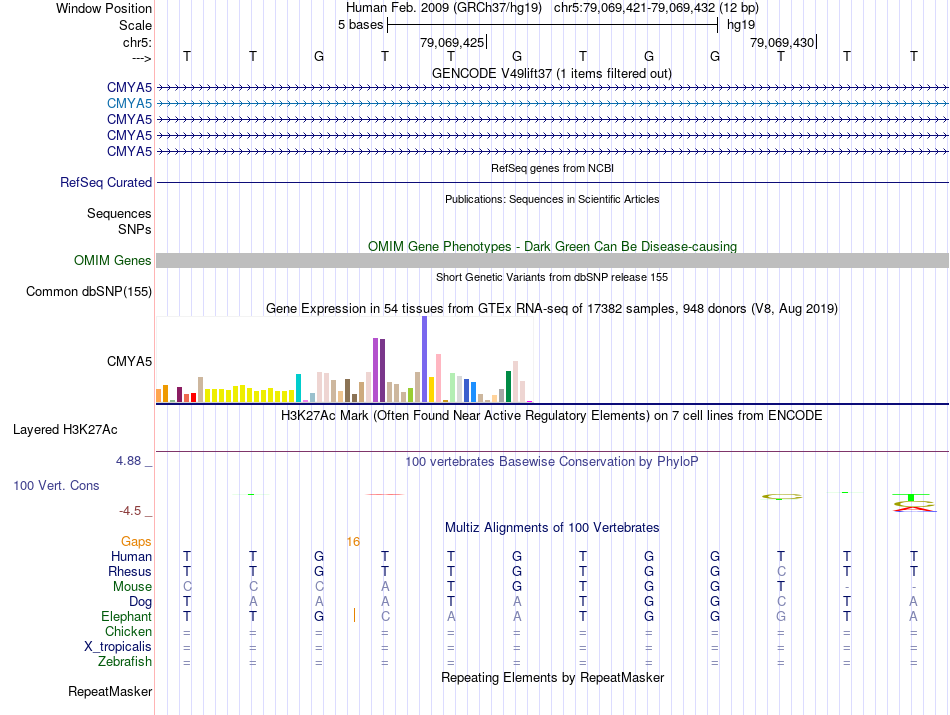Click the GENCODE V49lift37 track title
Image resolution: width=950 pixels, height=715 pixels.
552,73
